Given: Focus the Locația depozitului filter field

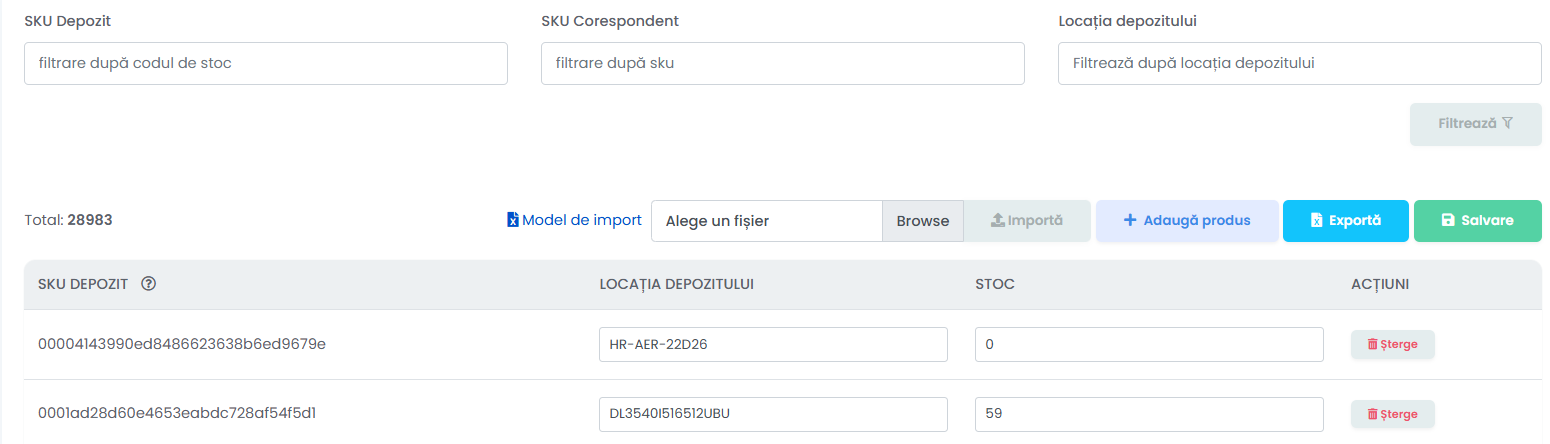Looking at the screenshot, I should [1300, 63].
